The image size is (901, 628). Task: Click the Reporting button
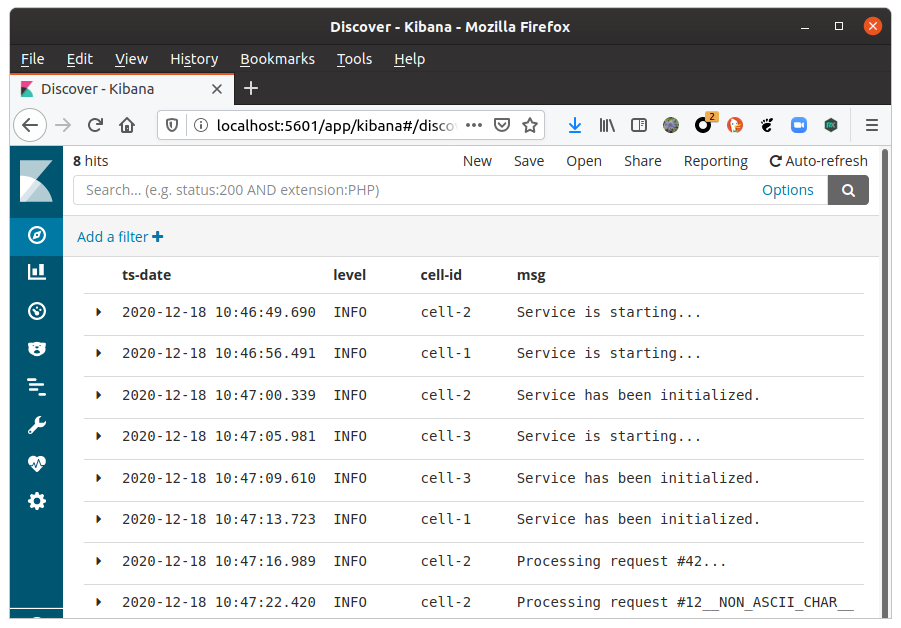[715, 161]
